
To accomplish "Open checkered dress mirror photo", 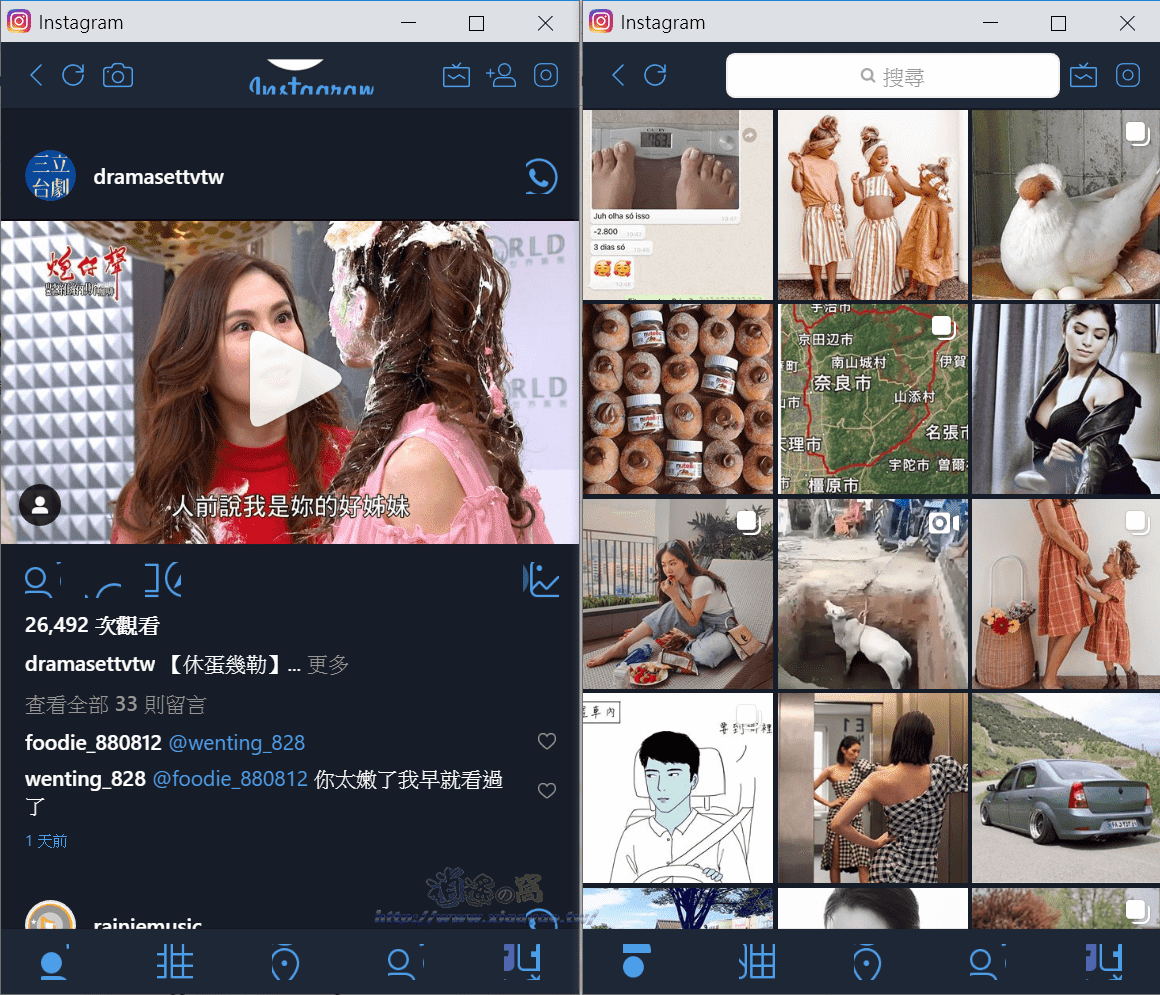I will click(873, 788).
